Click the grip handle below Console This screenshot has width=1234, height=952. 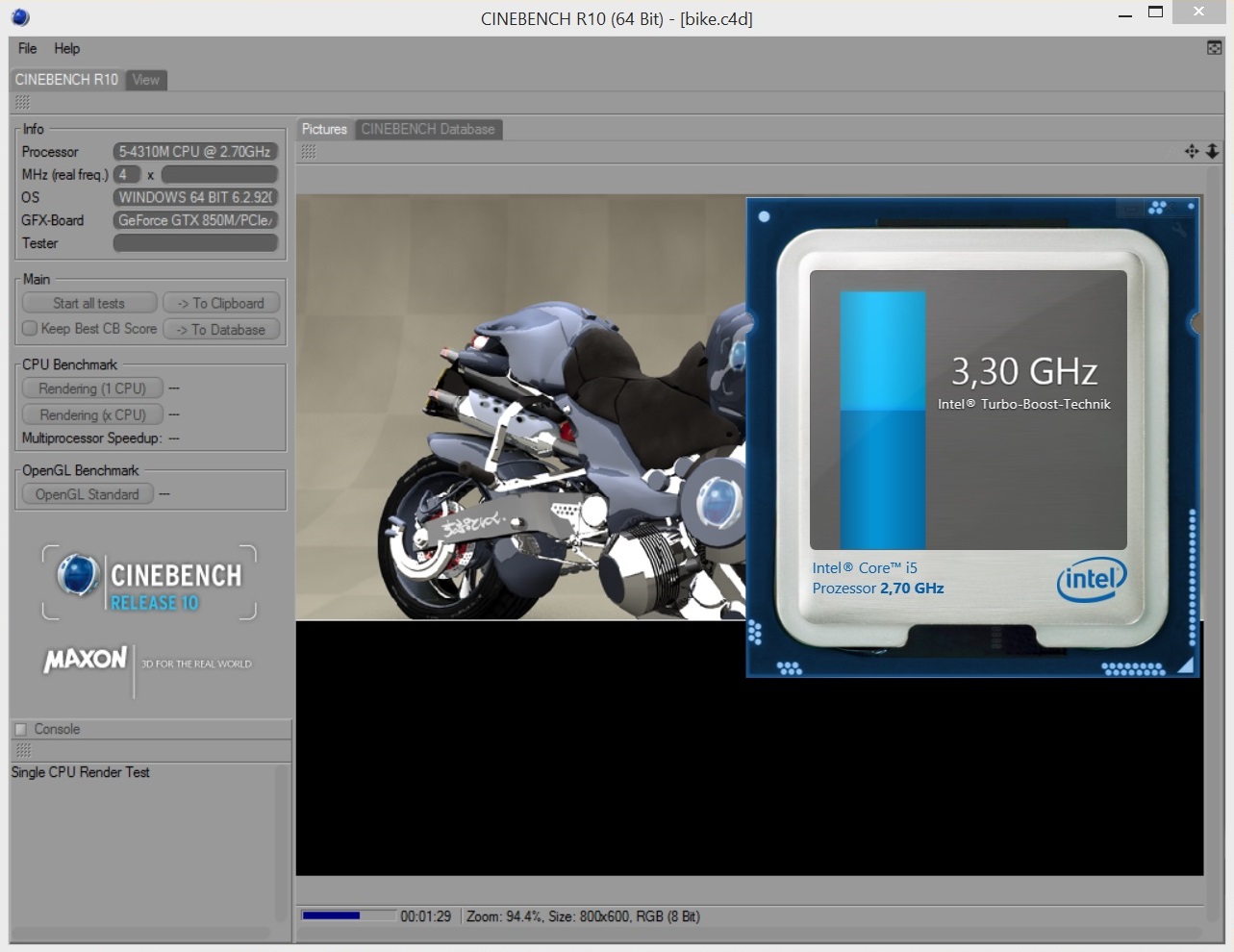pos(23,750)
